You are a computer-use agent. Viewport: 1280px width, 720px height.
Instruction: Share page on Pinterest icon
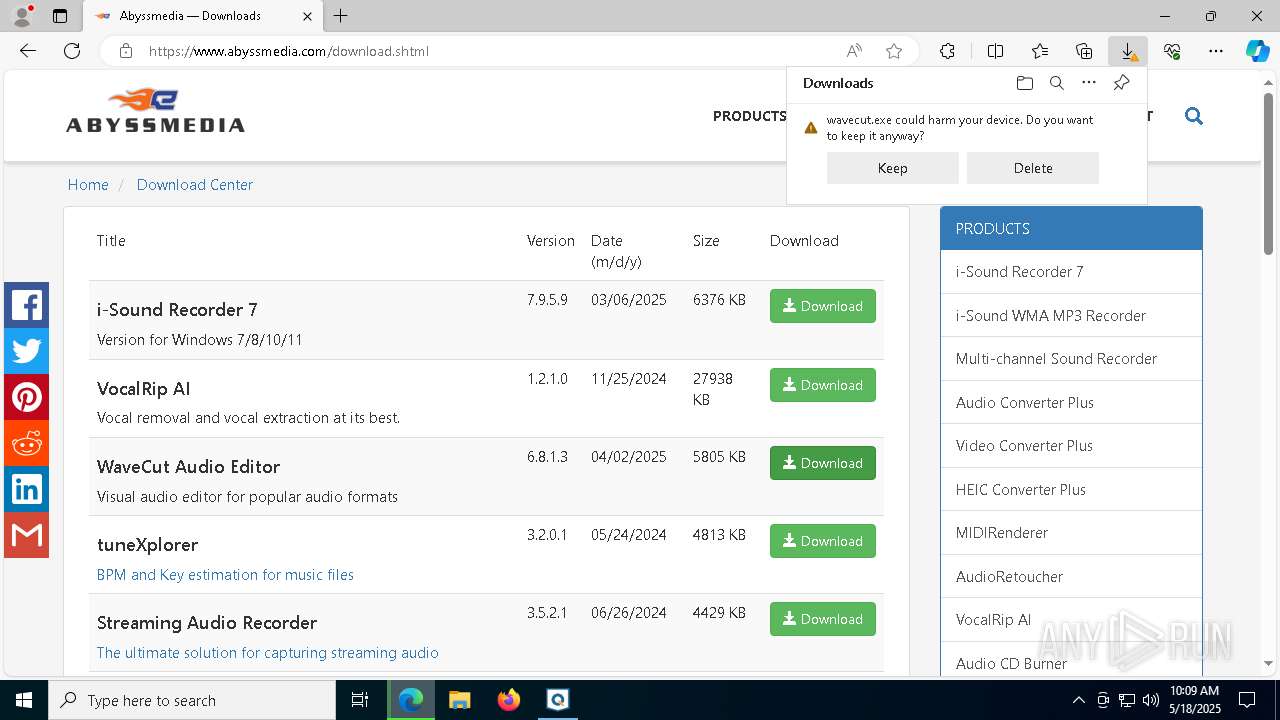(26, 398)
